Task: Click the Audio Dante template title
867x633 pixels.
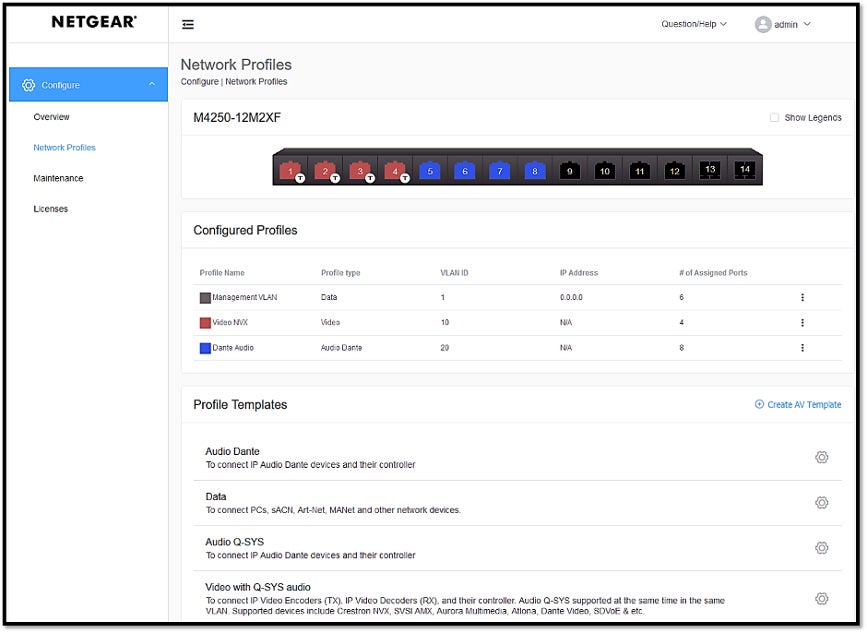Action: pyautogui.click(x=232, y=452)
